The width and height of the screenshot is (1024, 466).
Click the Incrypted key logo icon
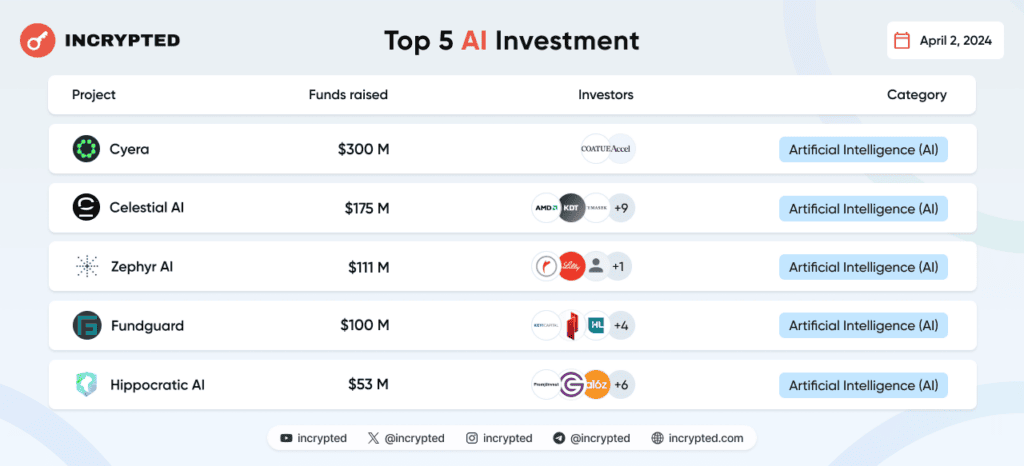38,41
